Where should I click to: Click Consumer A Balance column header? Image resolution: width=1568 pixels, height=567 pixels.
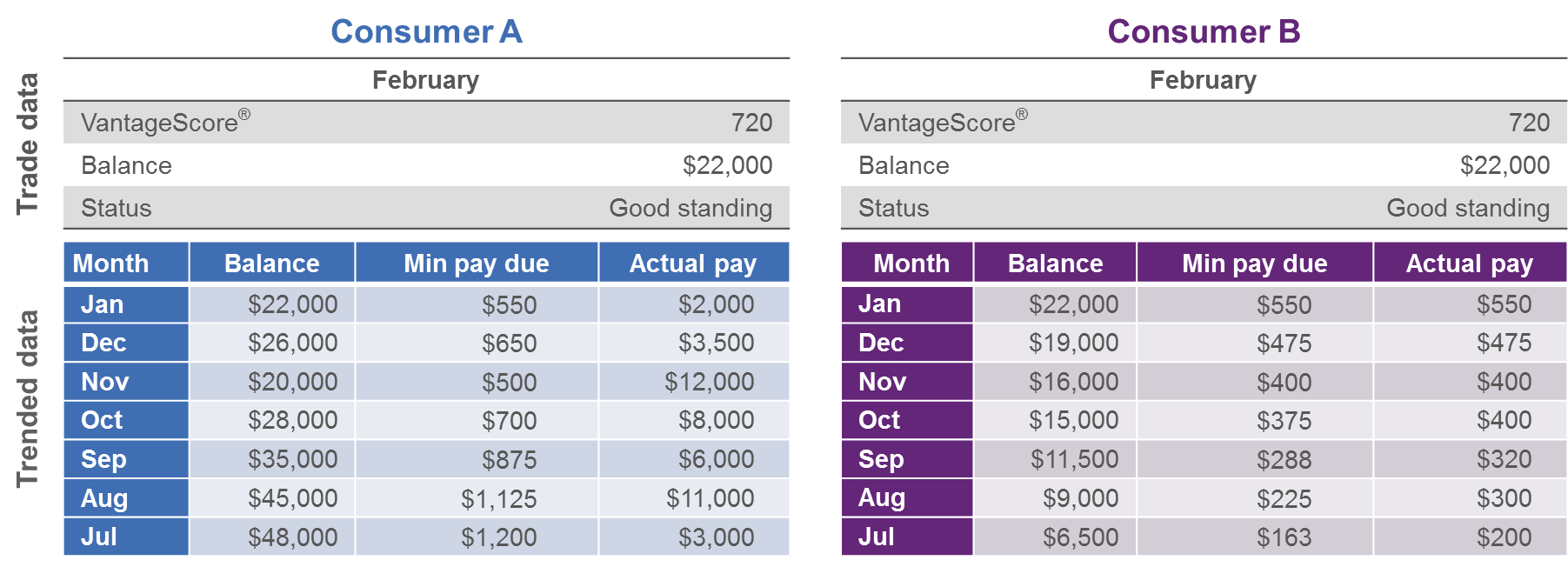[x=271, y=263]
